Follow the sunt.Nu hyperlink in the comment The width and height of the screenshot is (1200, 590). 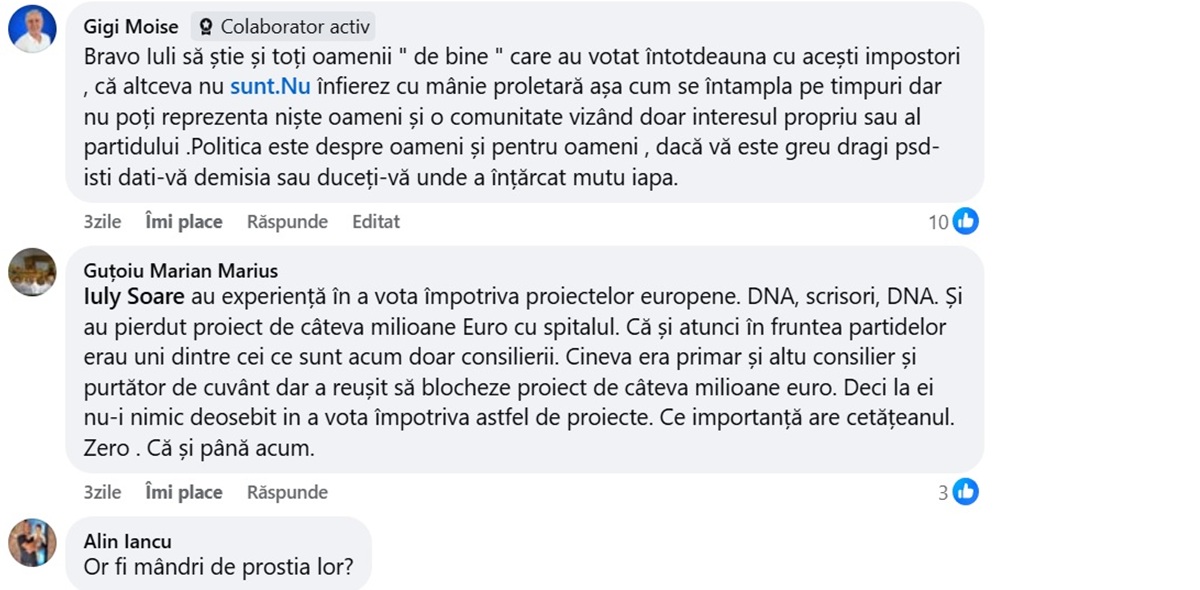coord(270,86)
